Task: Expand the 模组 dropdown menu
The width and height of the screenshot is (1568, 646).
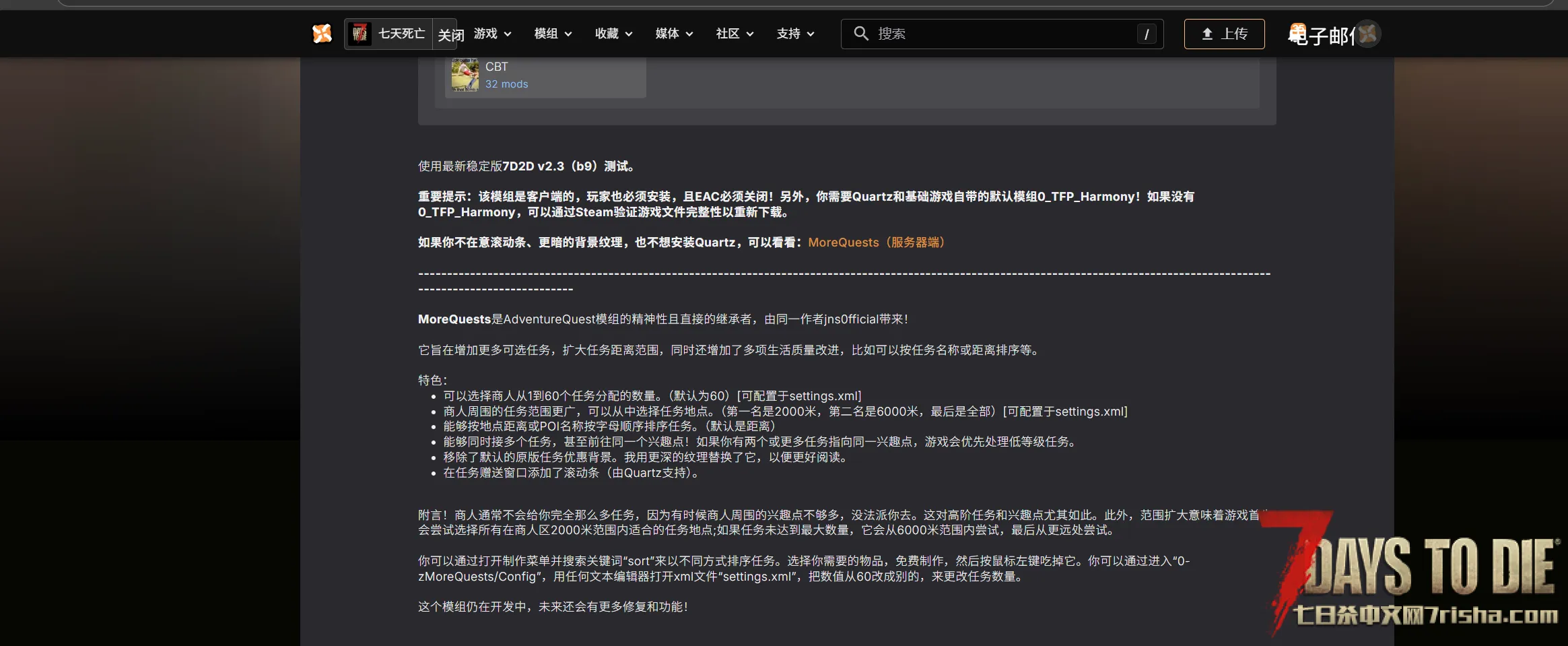Action: (x=553, y=34)
